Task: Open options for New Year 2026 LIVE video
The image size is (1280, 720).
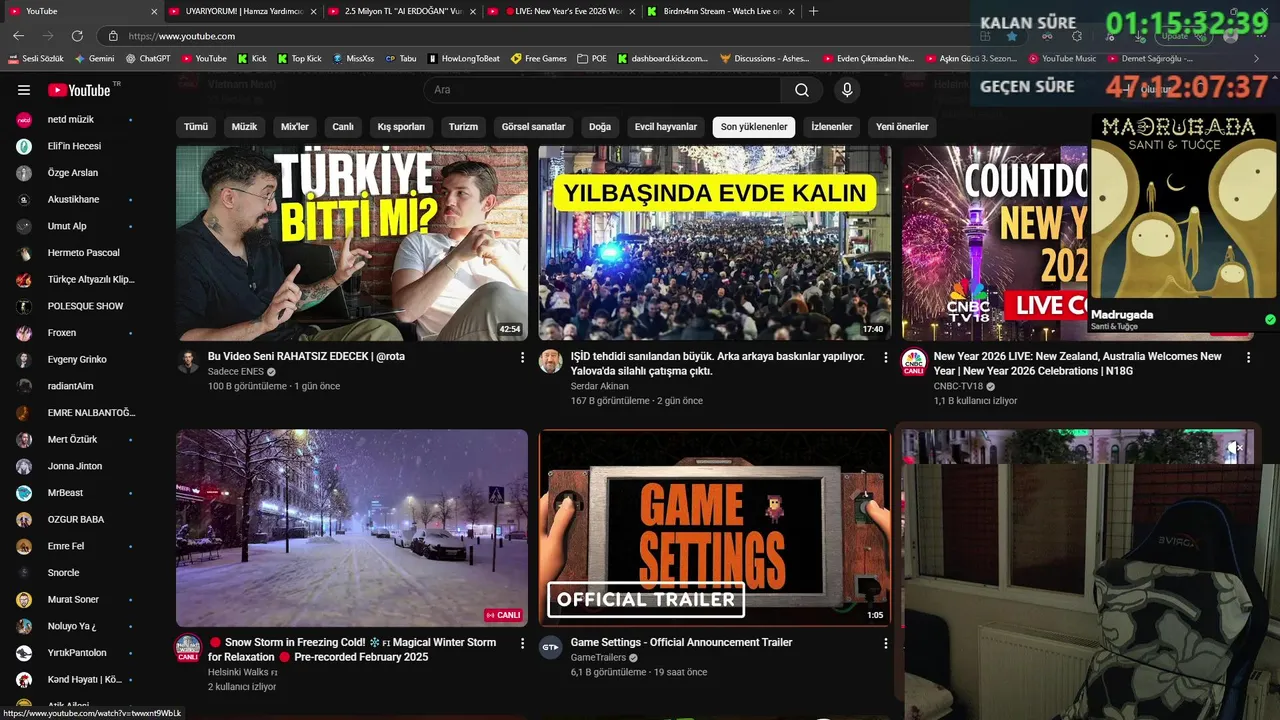Action: click(x=1248, y=357)
